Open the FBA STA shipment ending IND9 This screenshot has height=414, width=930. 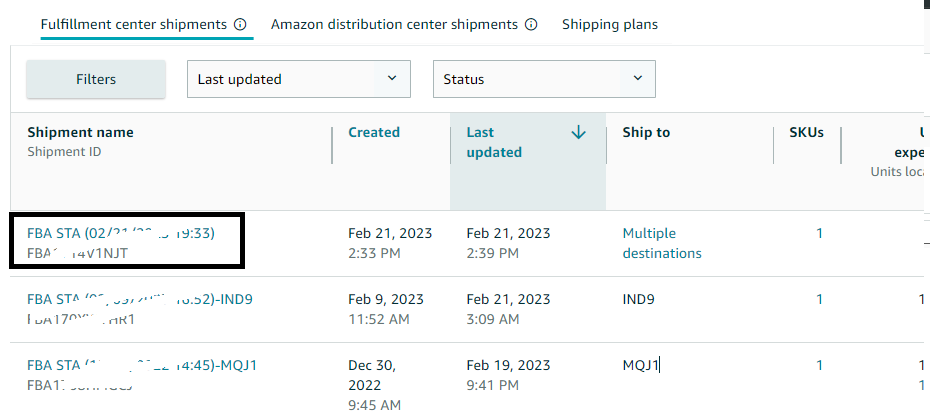click(x=140, y=299)
